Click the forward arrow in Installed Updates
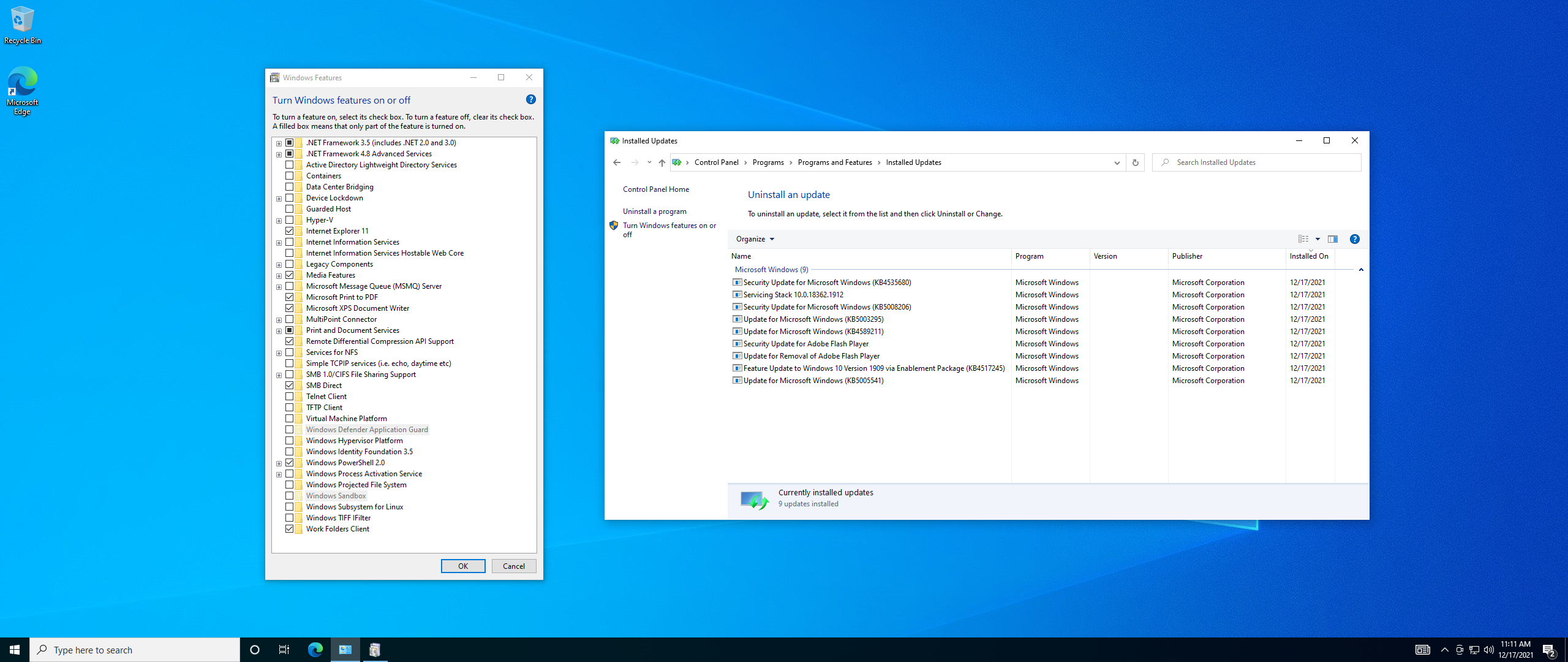Screen dimensions: 1568x662 click(x=635, y=162)
